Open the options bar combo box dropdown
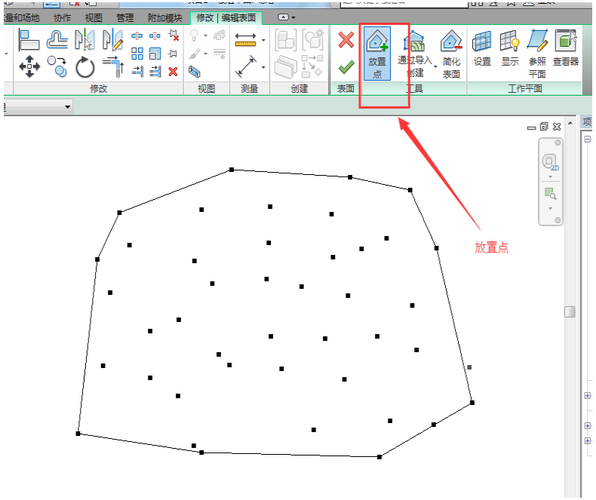Screen dimensions: 596x500 [67, 107]
